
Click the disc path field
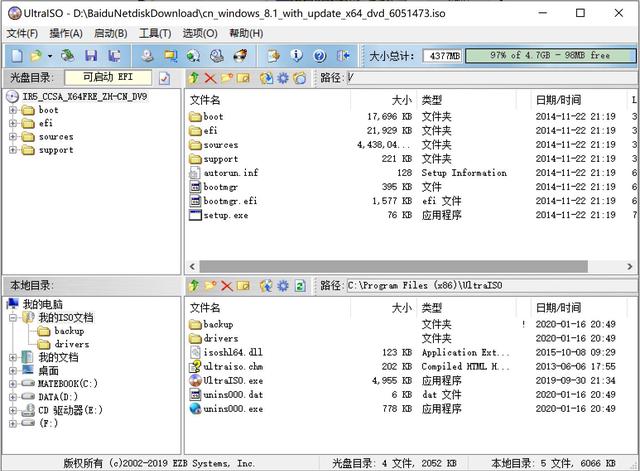492,78
